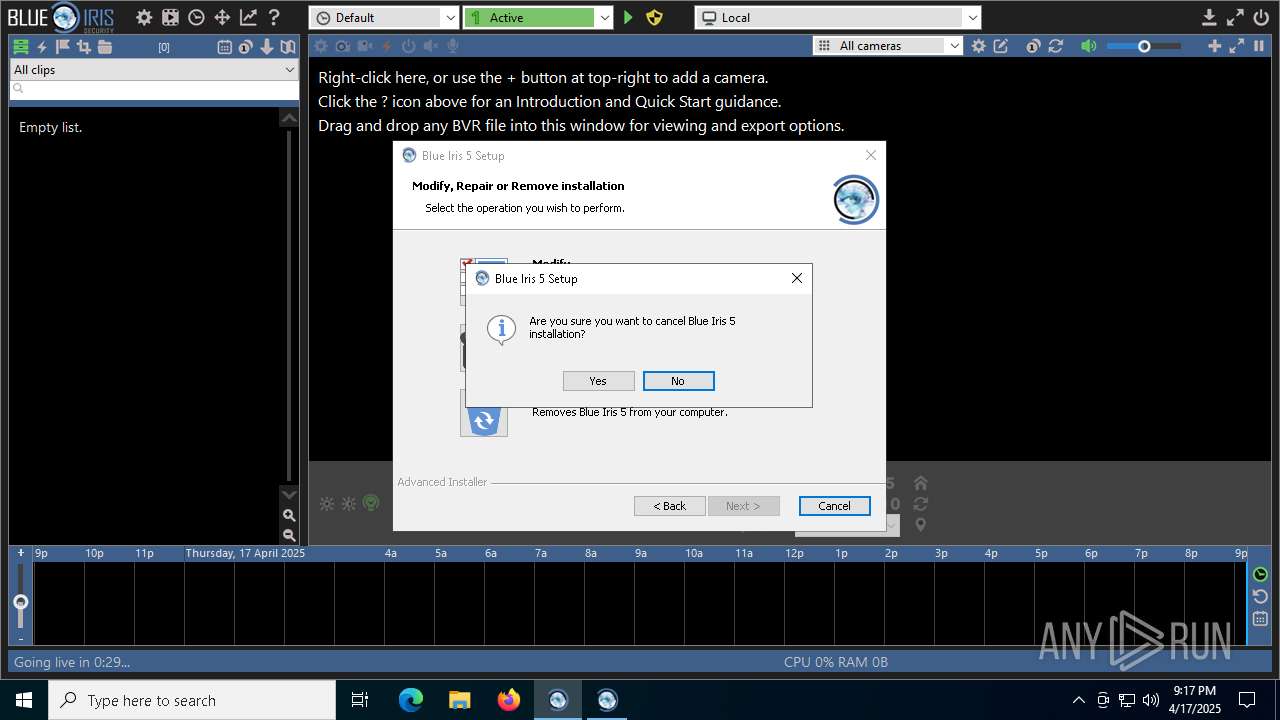
Task: Click the map icon in clips toolbar
Action: coord(288,46)
